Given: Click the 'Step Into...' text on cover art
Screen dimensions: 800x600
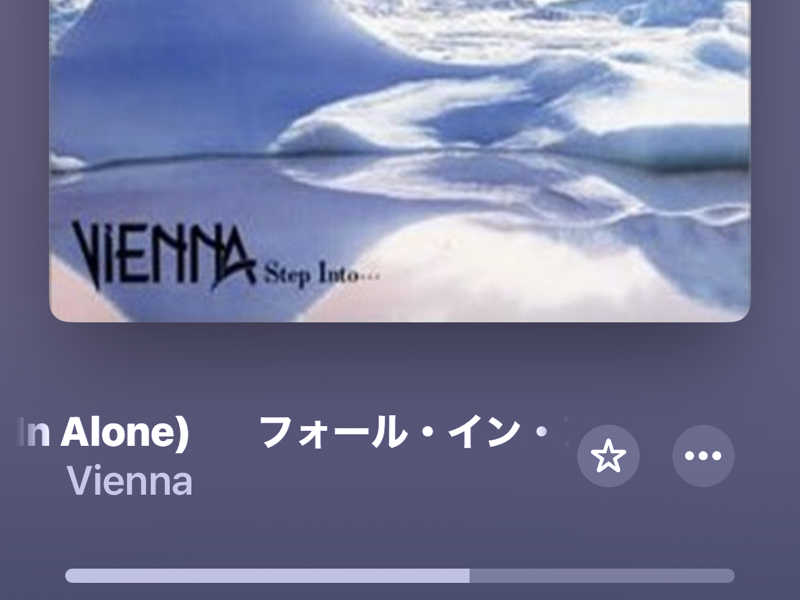Looking at the screenshot, I should coord(322,274).
